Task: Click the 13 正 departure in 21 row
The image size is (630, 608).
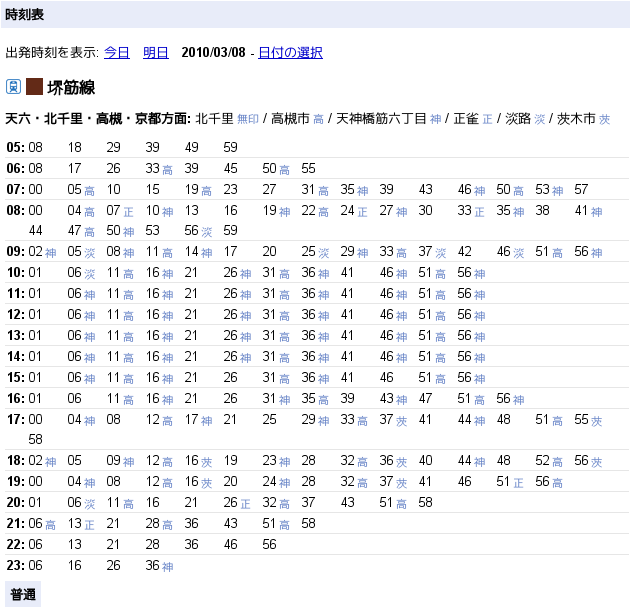Action: coord(81,524)
